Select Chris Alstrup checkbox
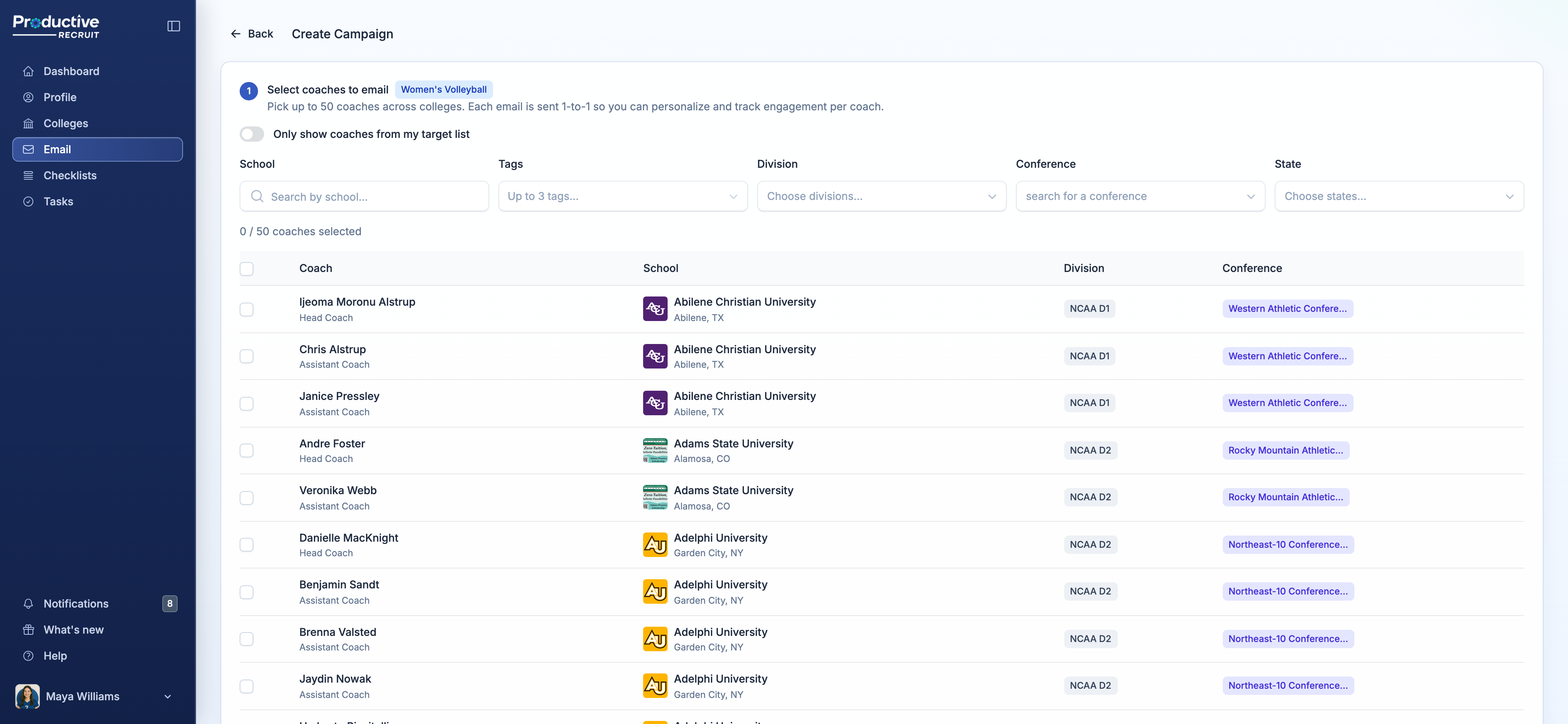The width and height of the screenshot is (1568, 724). [247, 356]
